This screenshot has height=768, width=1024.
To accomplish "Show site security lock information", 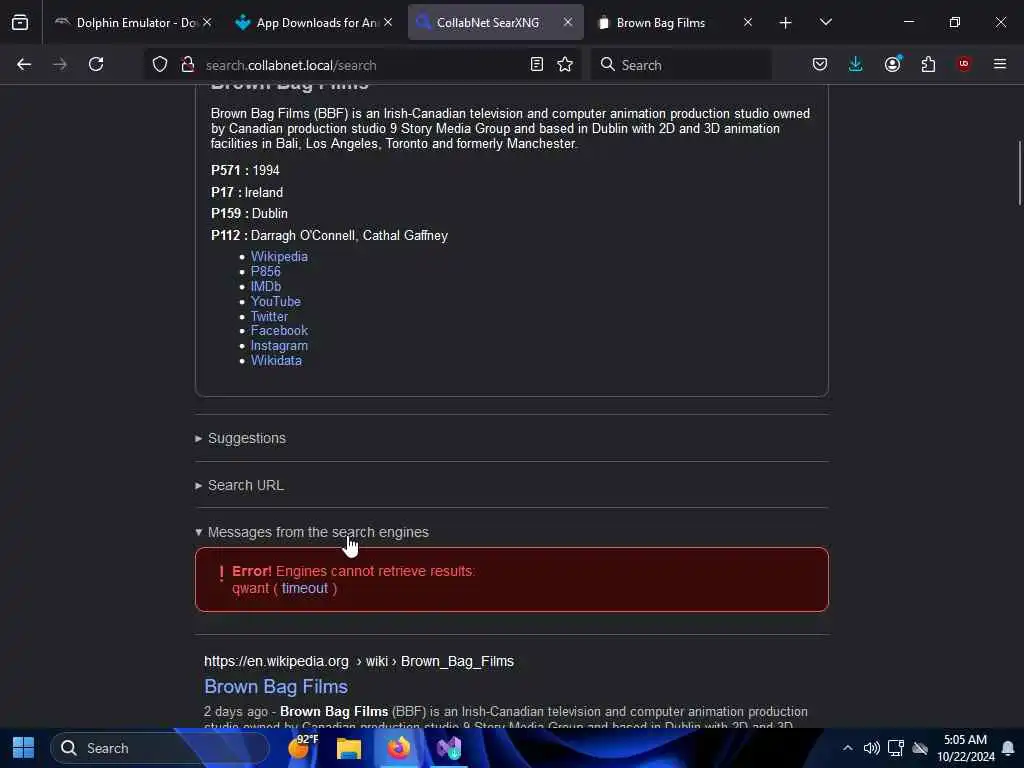I will (188, 64).
